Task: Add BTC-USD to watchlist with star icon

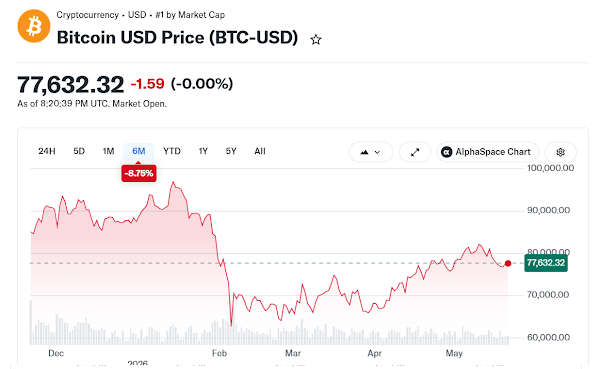Action: click(316, 39)
